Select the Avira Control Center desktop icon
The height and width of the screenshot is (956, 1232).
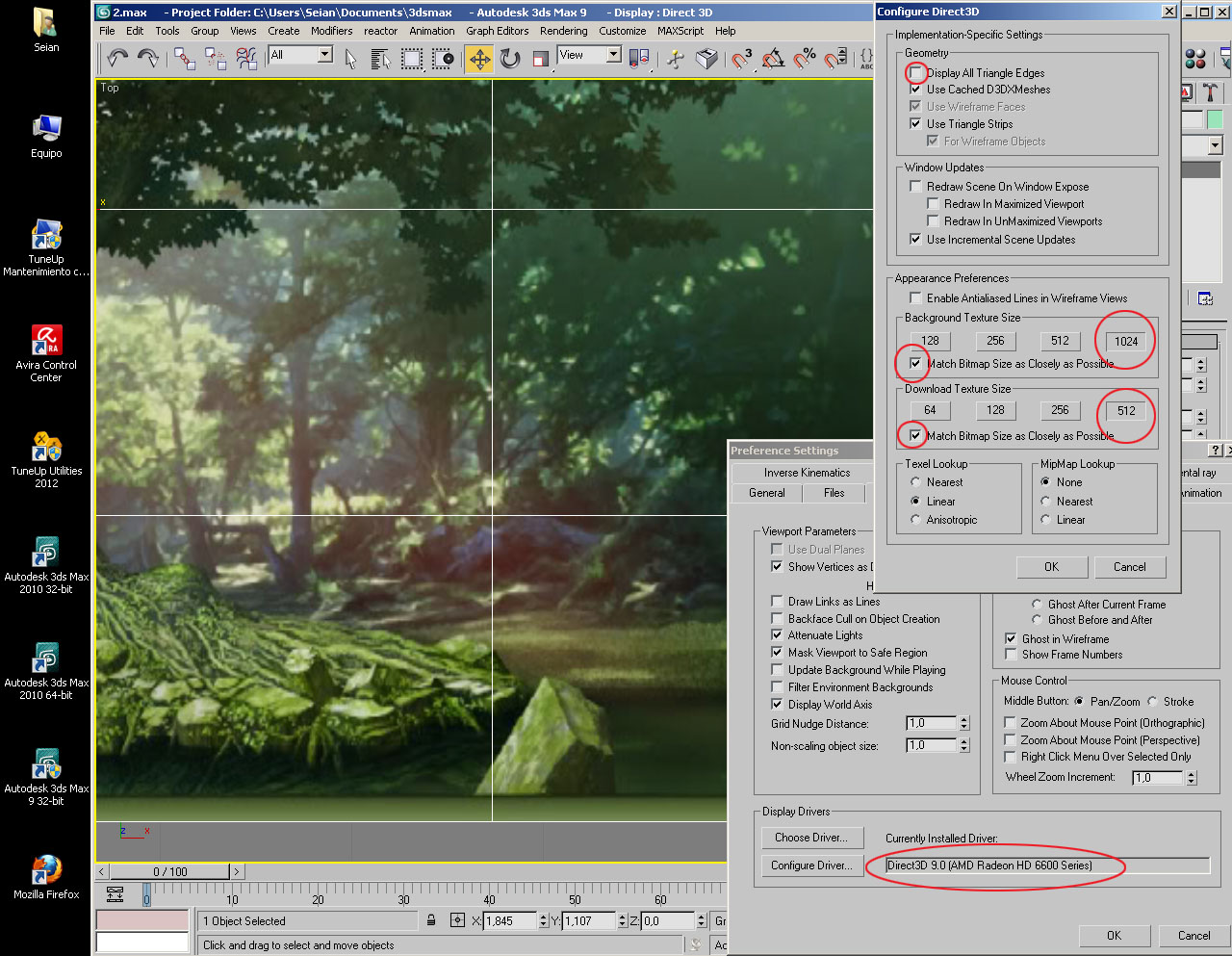coord(46,352)
